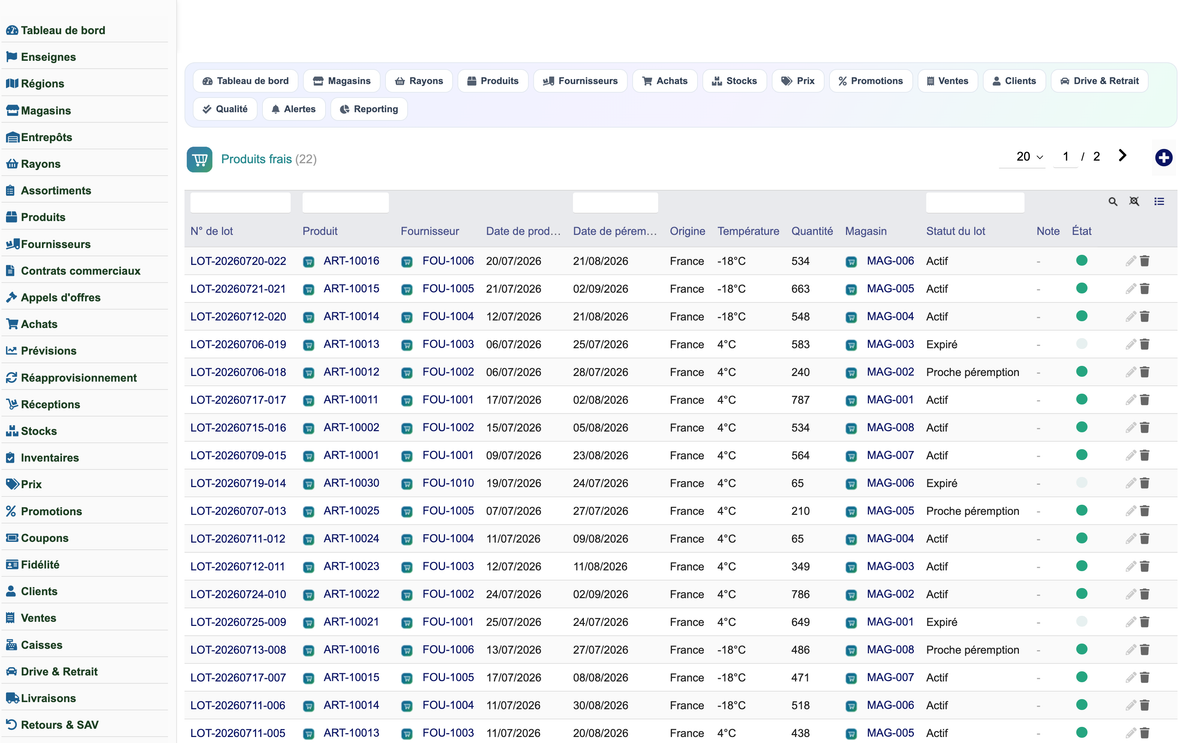Open Caisses in the sidebar
This screenshot has width=1200, height=743.
coord(41,645)
